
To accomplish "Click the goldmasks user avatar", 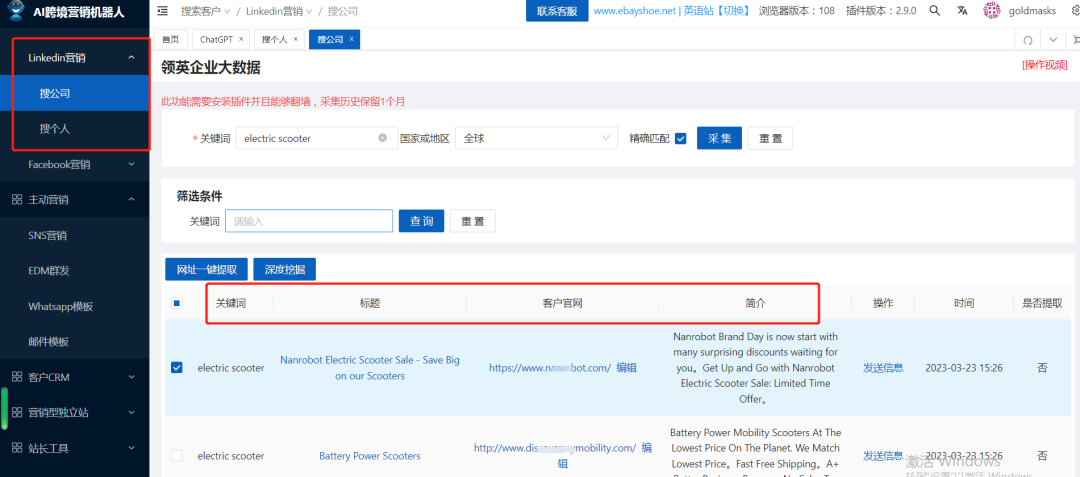I will click(x=992, y=10).
